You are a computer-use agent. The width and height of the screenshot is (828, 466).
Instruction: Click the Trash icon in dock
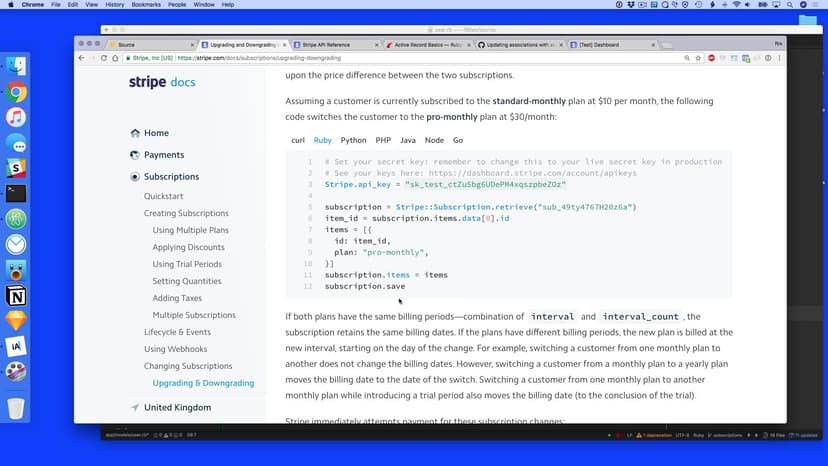coord(16,408)
